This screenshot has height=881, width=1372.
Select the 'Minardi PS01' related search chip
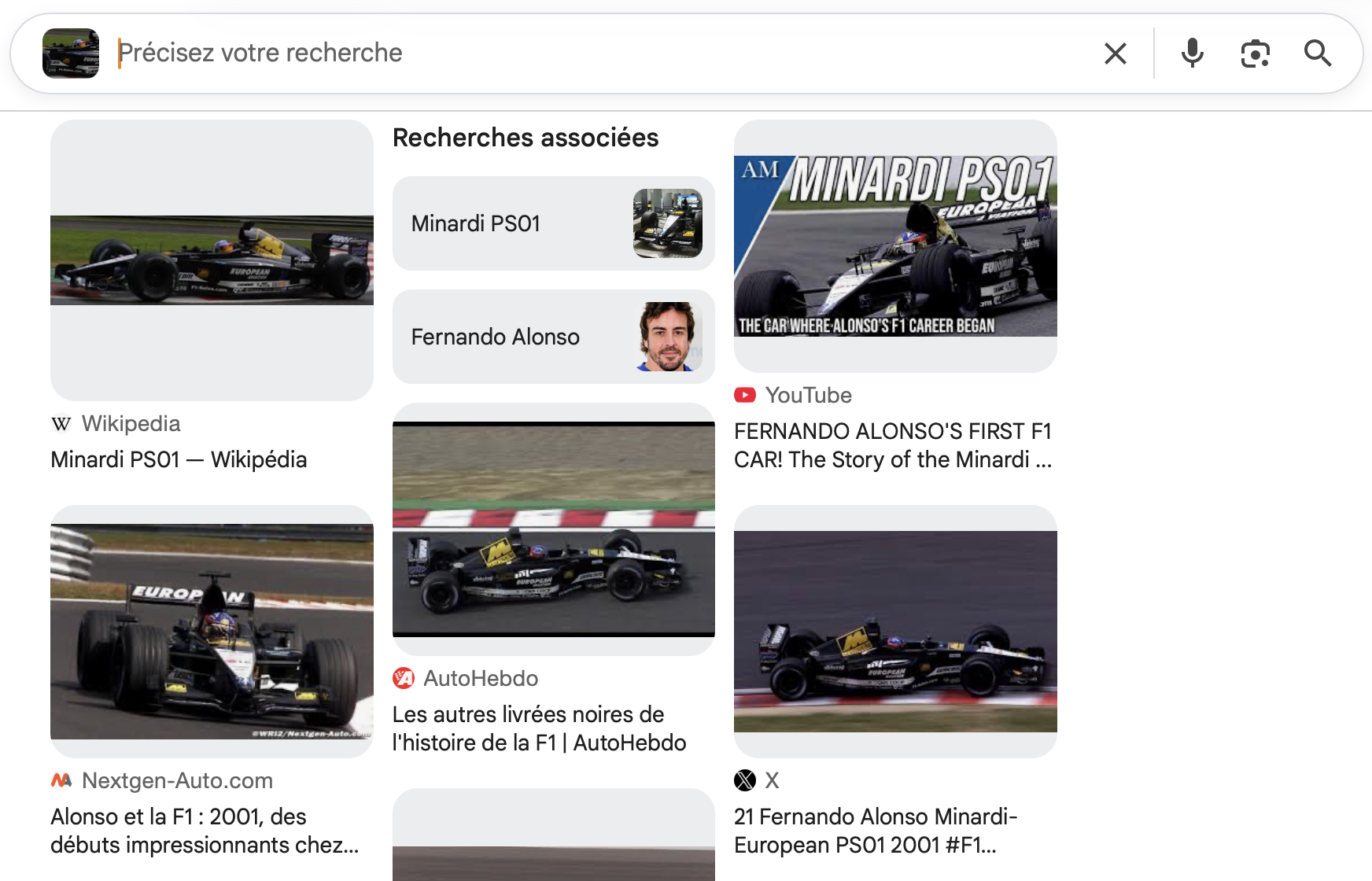point(553,223)
